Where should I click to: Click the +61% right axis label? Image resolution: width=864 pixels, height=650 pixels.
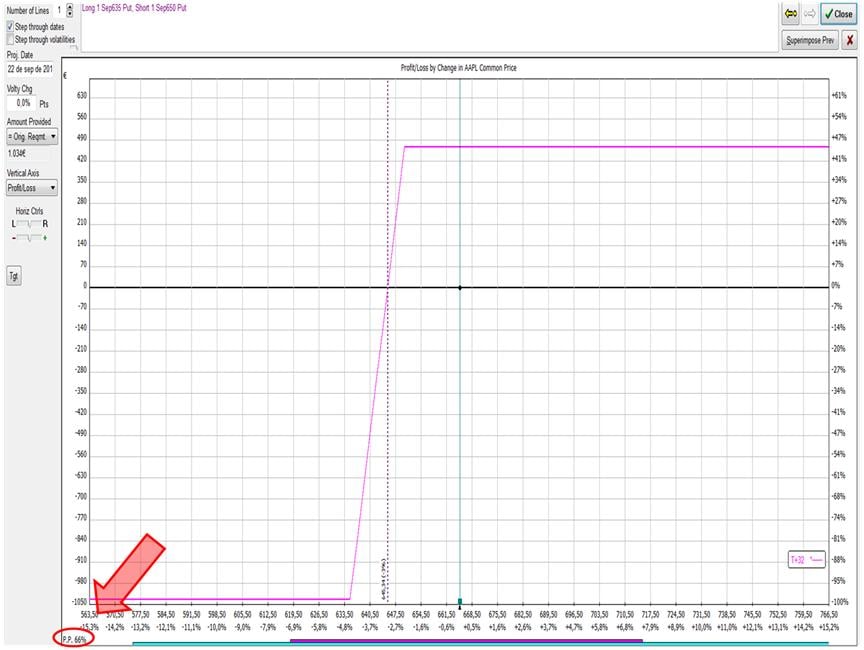[839, 95]
